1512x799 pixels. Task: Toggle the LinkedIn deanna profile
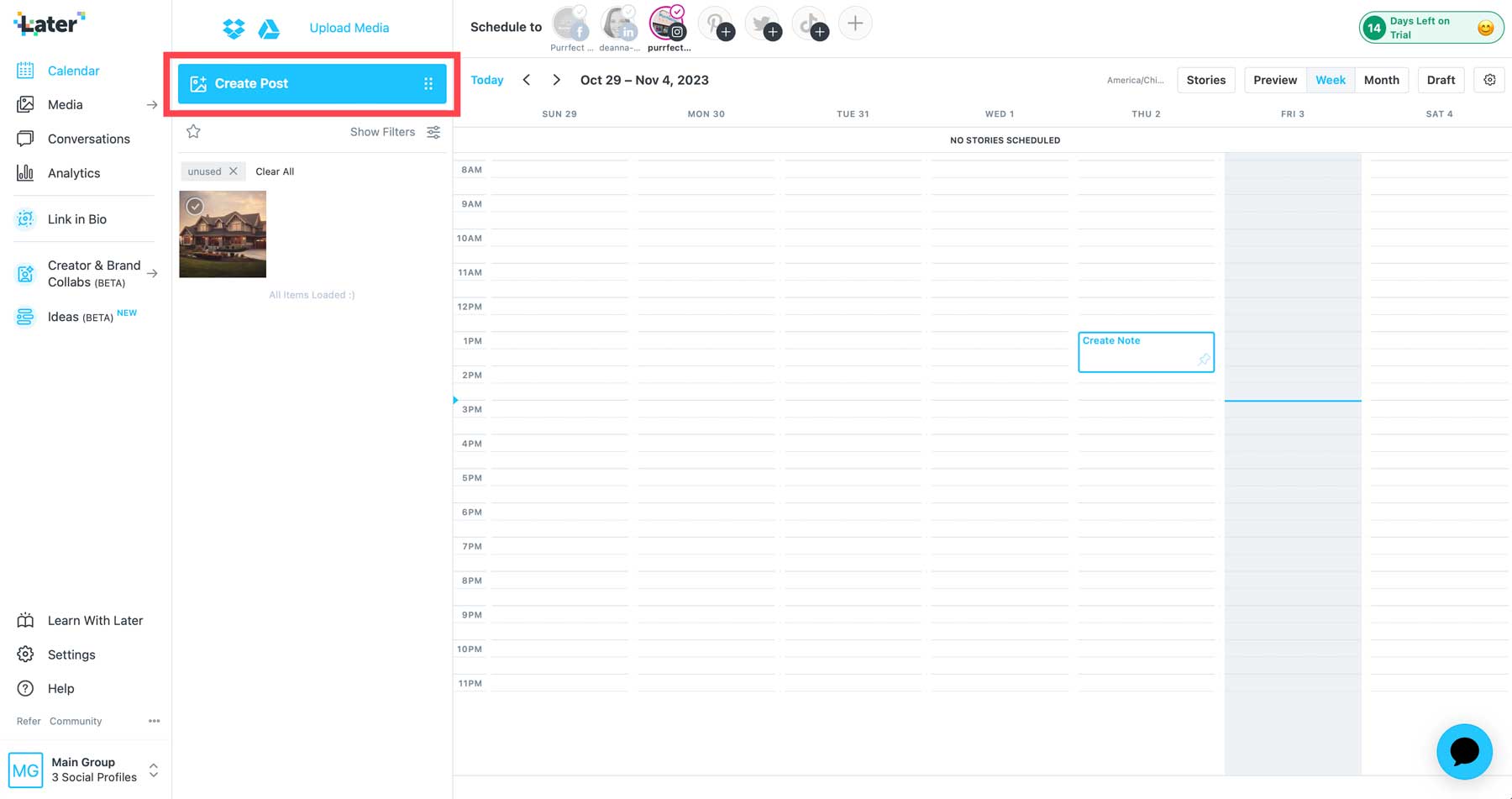click(x=619, y=24)
